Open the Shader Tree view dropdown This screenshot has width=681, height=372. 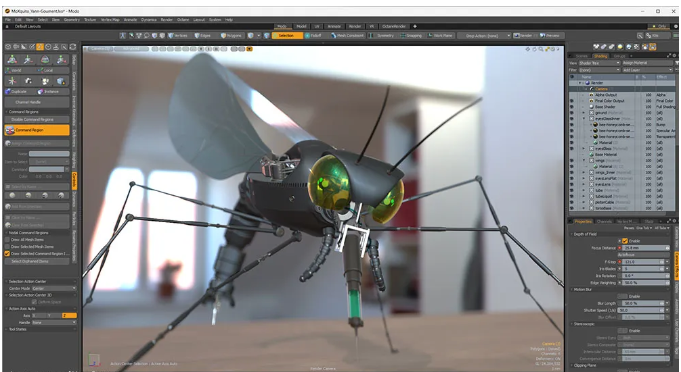[599, 63]
